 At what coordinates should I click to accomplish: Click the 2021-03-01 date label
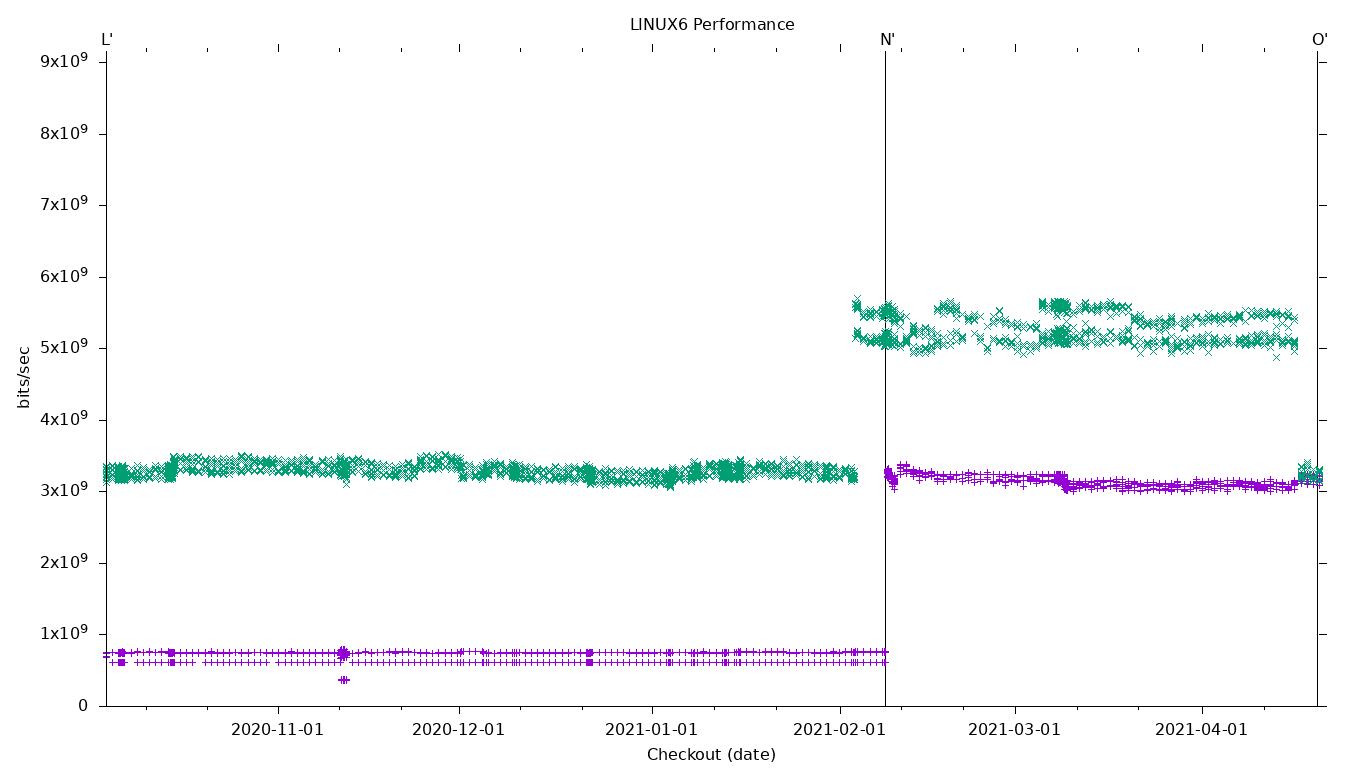click(1014, 730)
